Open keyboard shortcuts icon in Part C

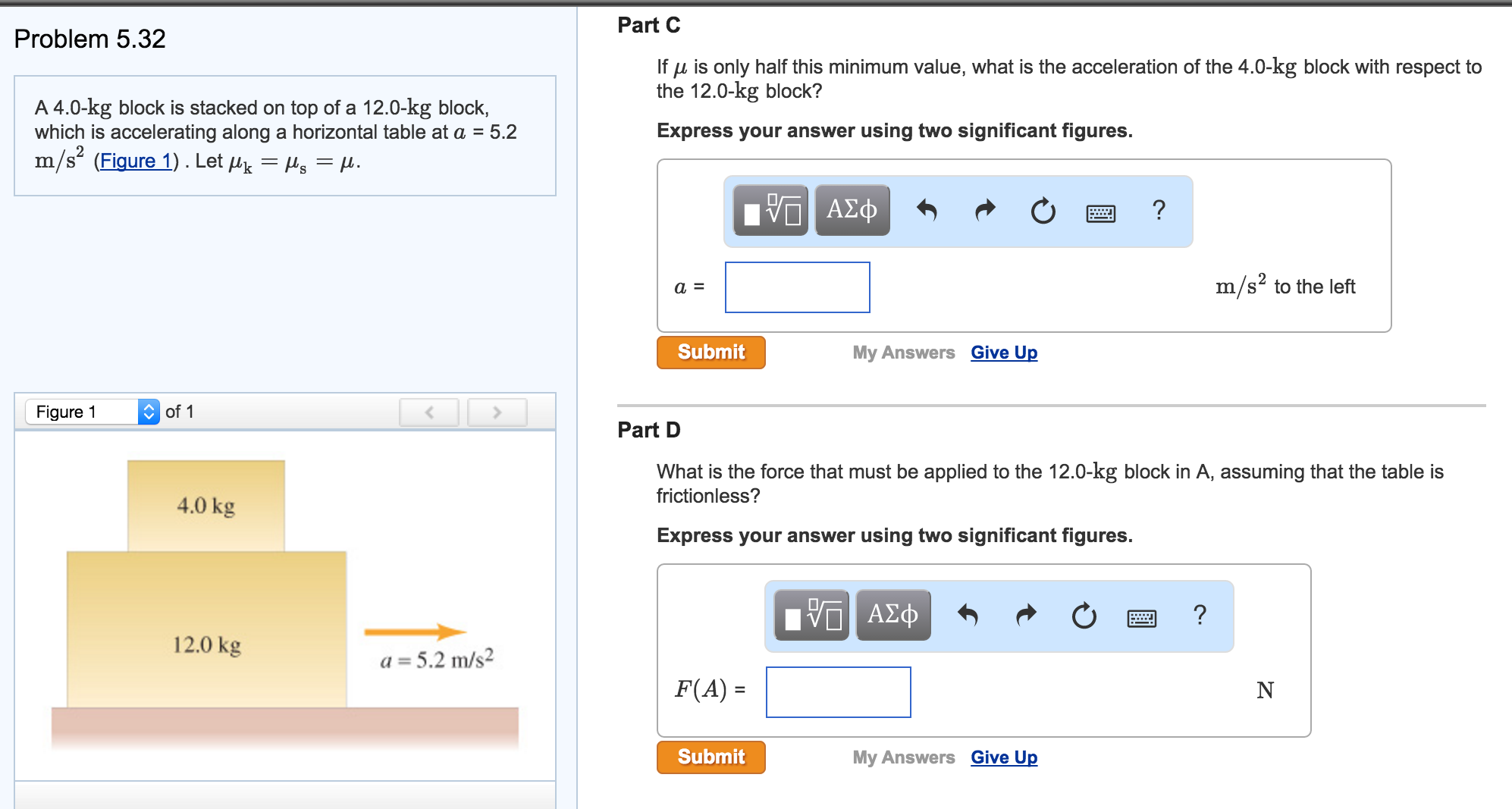pyautogui.click(x=1100, y=213)
